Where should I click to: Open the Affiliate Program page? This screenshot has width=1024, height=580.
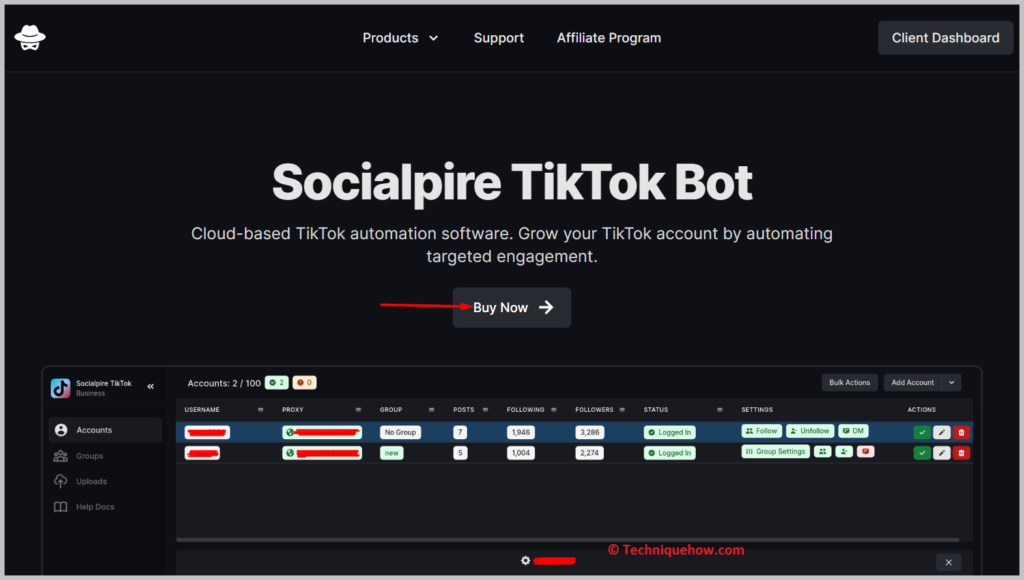(609, 38)
